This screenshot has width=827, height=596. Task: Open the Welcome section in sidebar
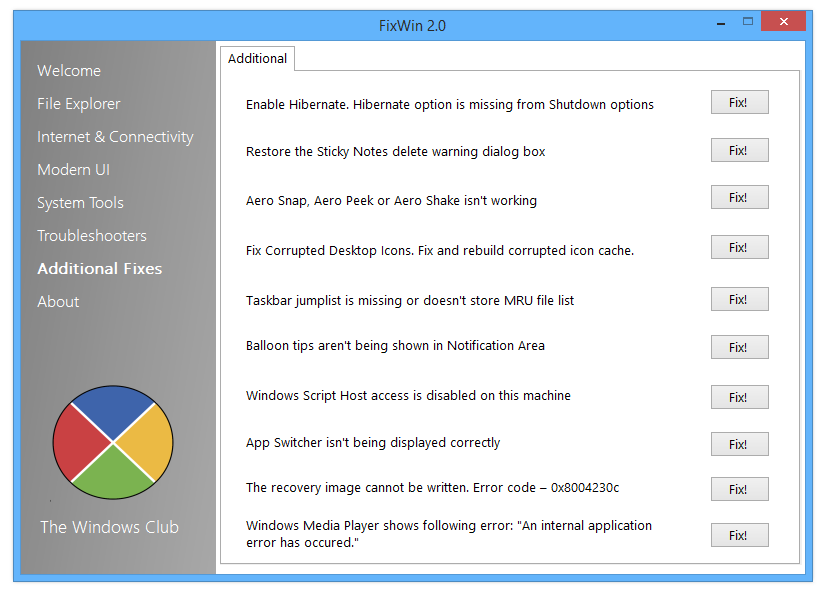69,71
